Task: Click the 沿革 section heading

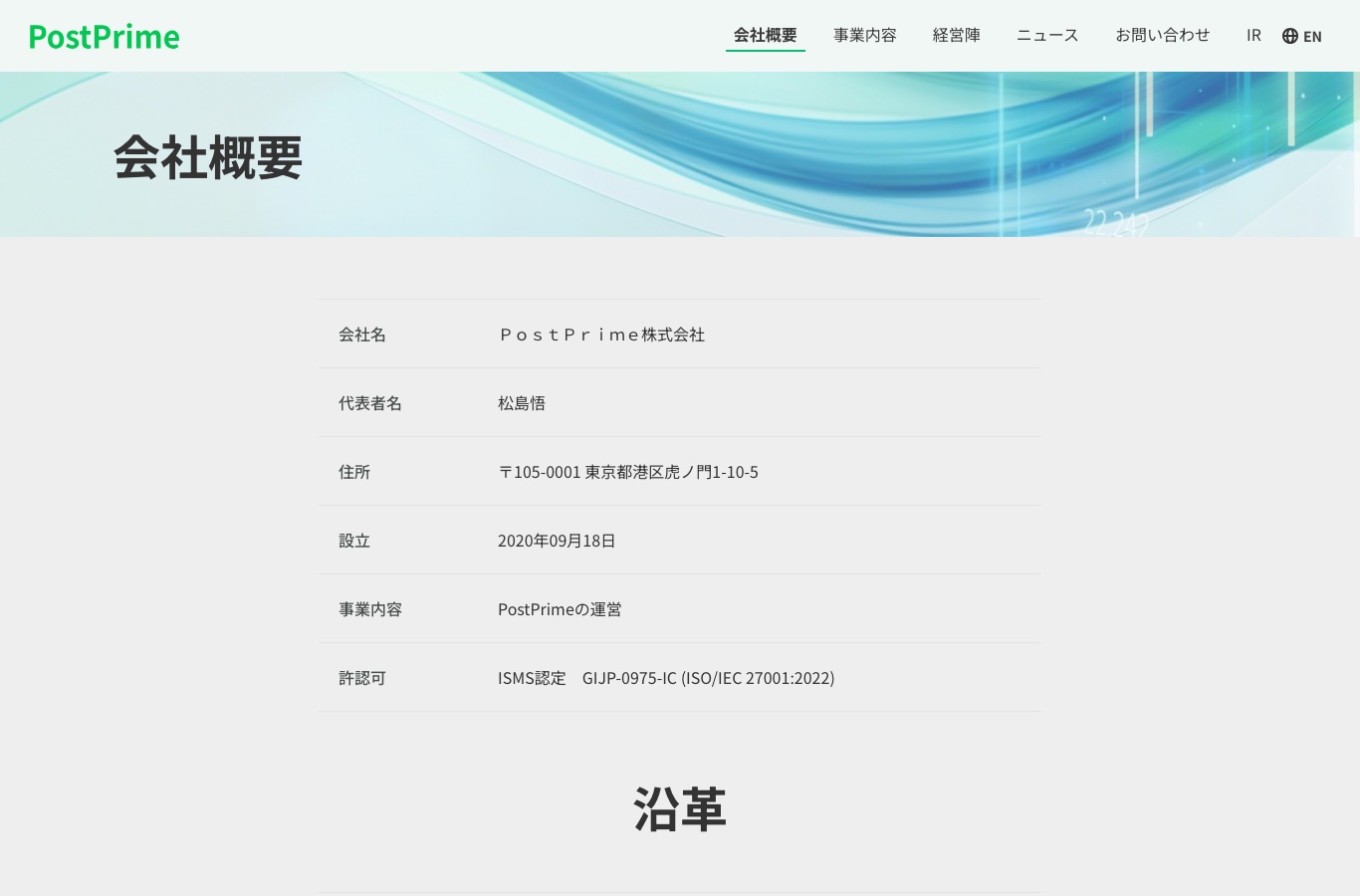Action: click(680, 808)
